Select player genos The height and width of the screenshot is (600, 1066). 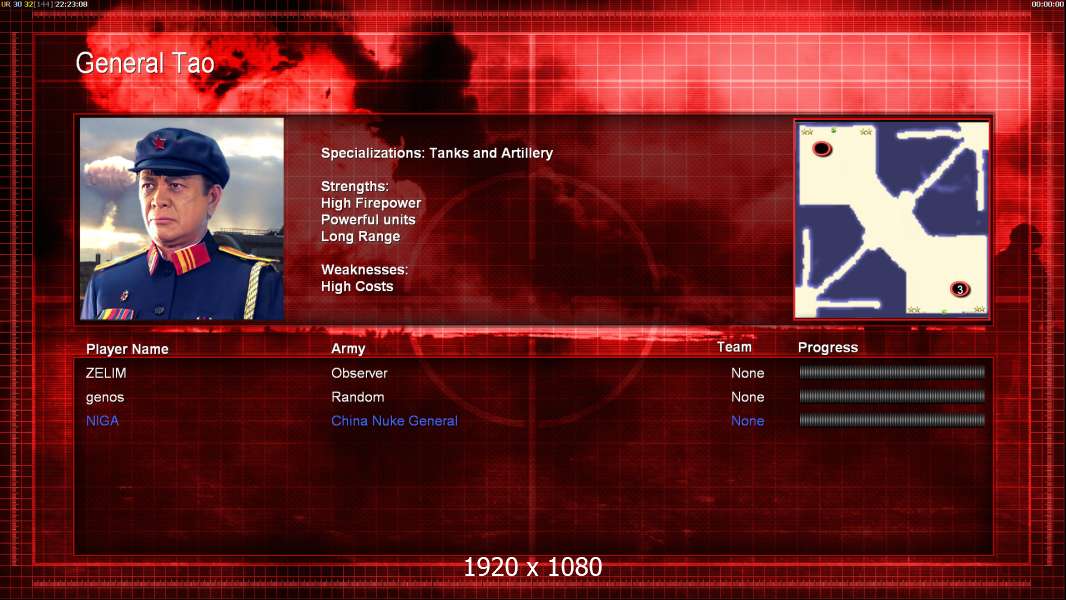pos(105,397)
